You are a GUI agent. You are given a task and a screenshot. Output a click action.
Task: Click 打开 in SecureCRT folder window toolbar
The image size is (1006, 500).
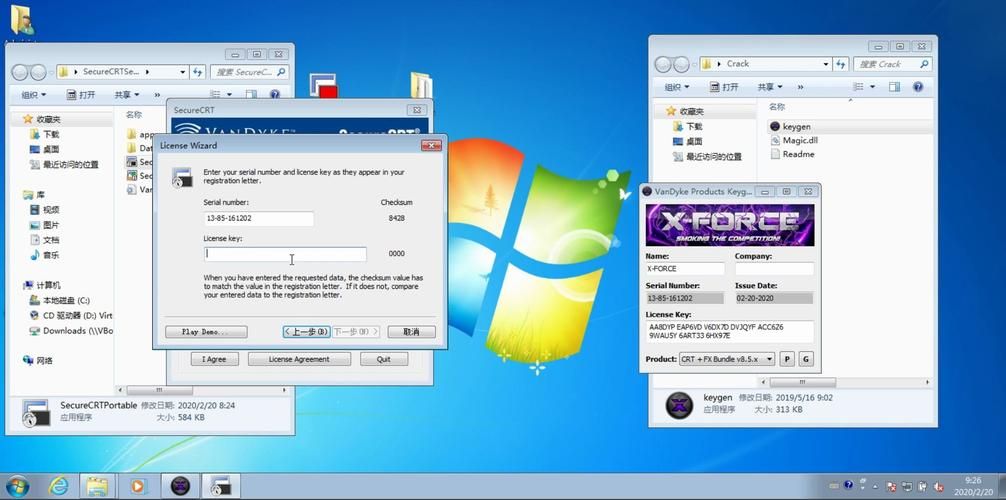81,95
